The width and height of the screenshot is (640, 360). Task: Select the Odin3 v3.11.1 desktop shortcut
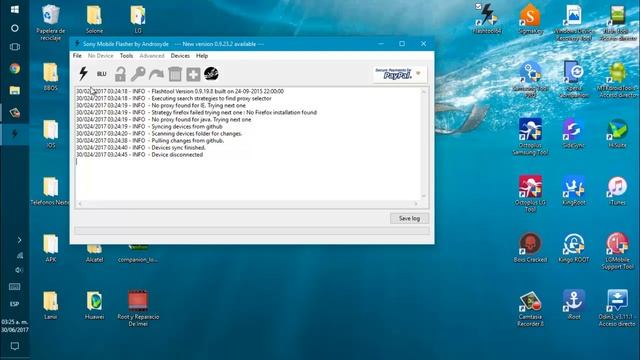pos(617,308)
